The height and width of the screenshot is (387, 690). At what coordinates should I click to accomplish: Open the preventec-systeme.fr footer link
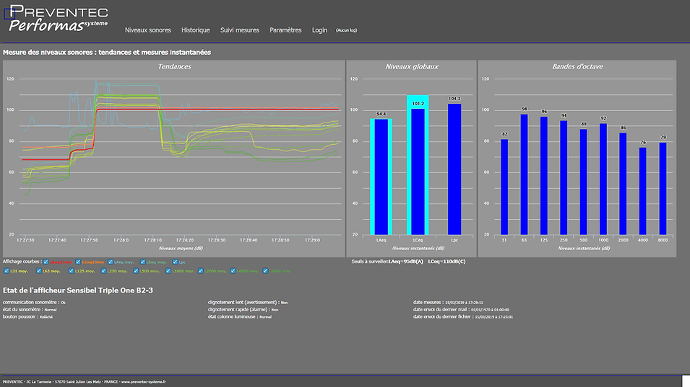point(143,382)
